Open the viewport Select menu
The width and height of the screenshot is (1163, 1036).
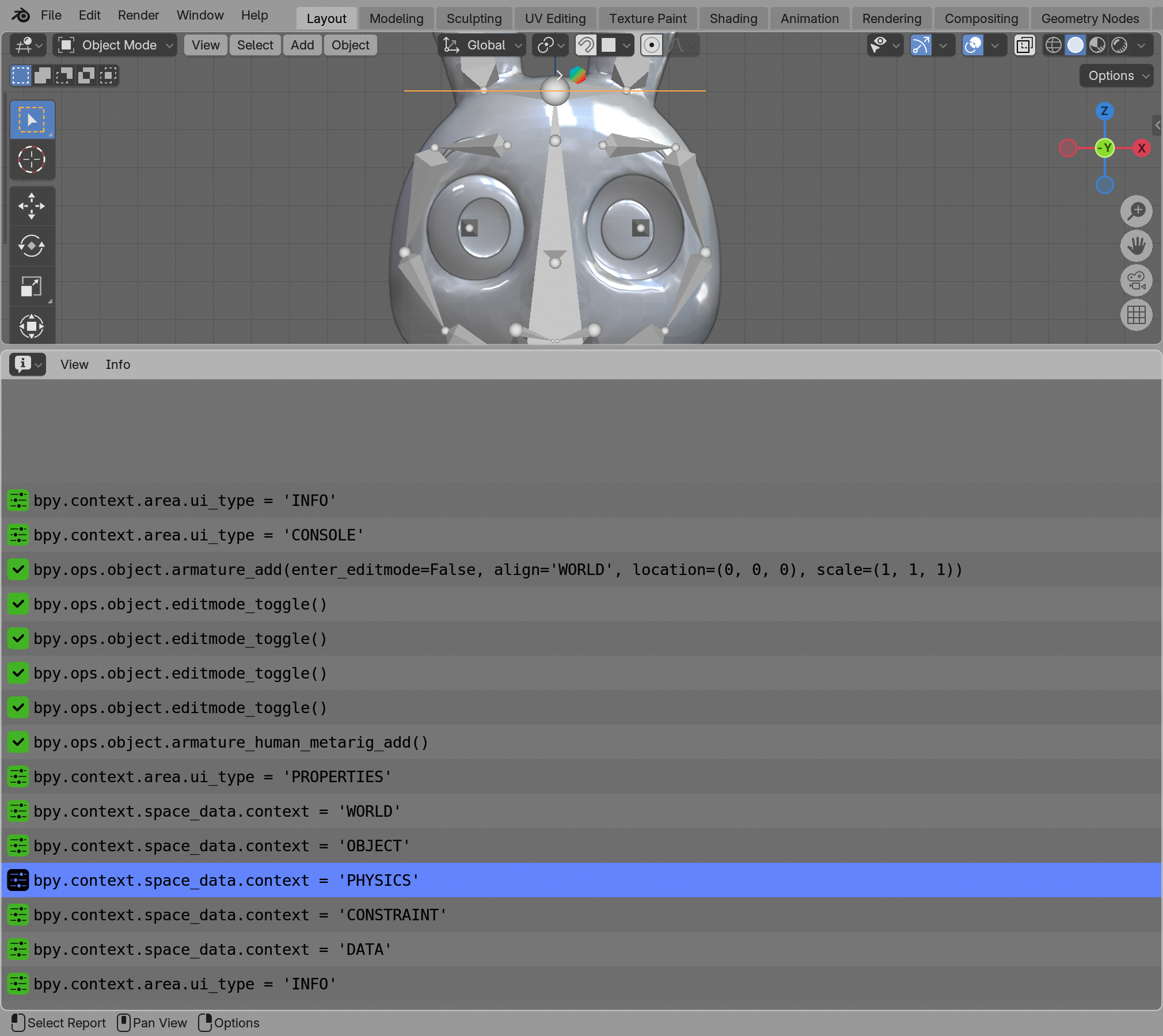pyautogui.click(x=255, y=45)
